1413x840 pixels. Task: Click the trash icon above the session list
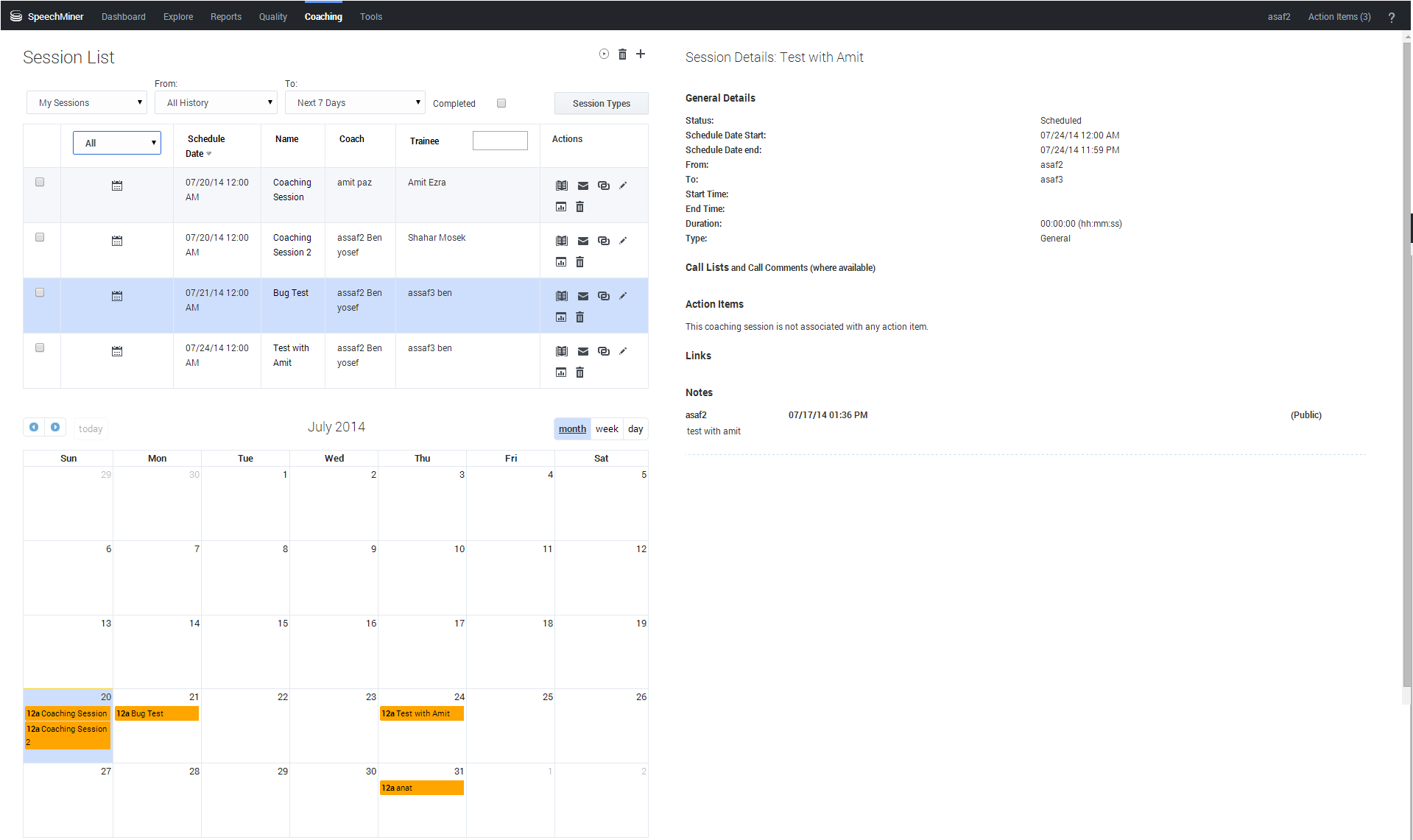622,54
